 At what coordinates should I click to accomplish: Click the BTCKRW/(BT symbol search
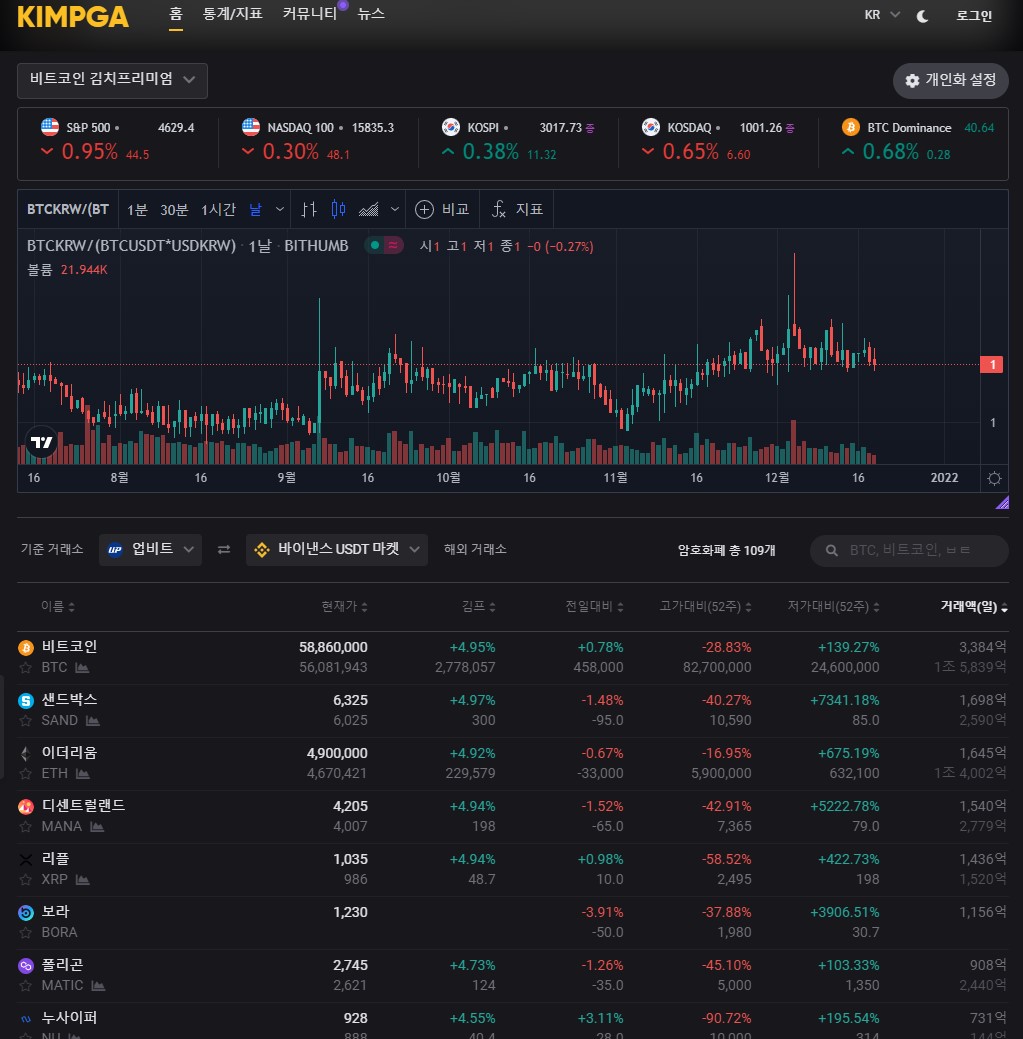[68, 209]
